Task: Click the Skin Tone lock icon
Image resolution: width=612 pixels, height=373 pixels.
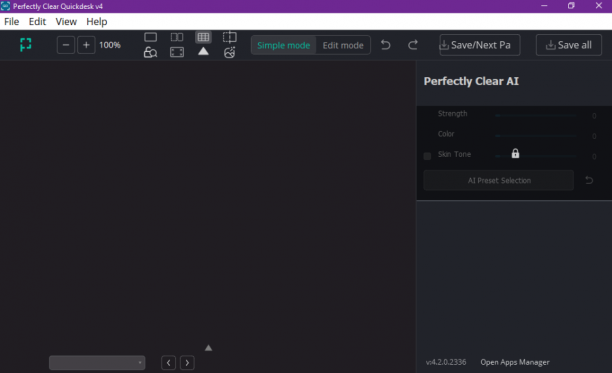Action: (516, 153)
